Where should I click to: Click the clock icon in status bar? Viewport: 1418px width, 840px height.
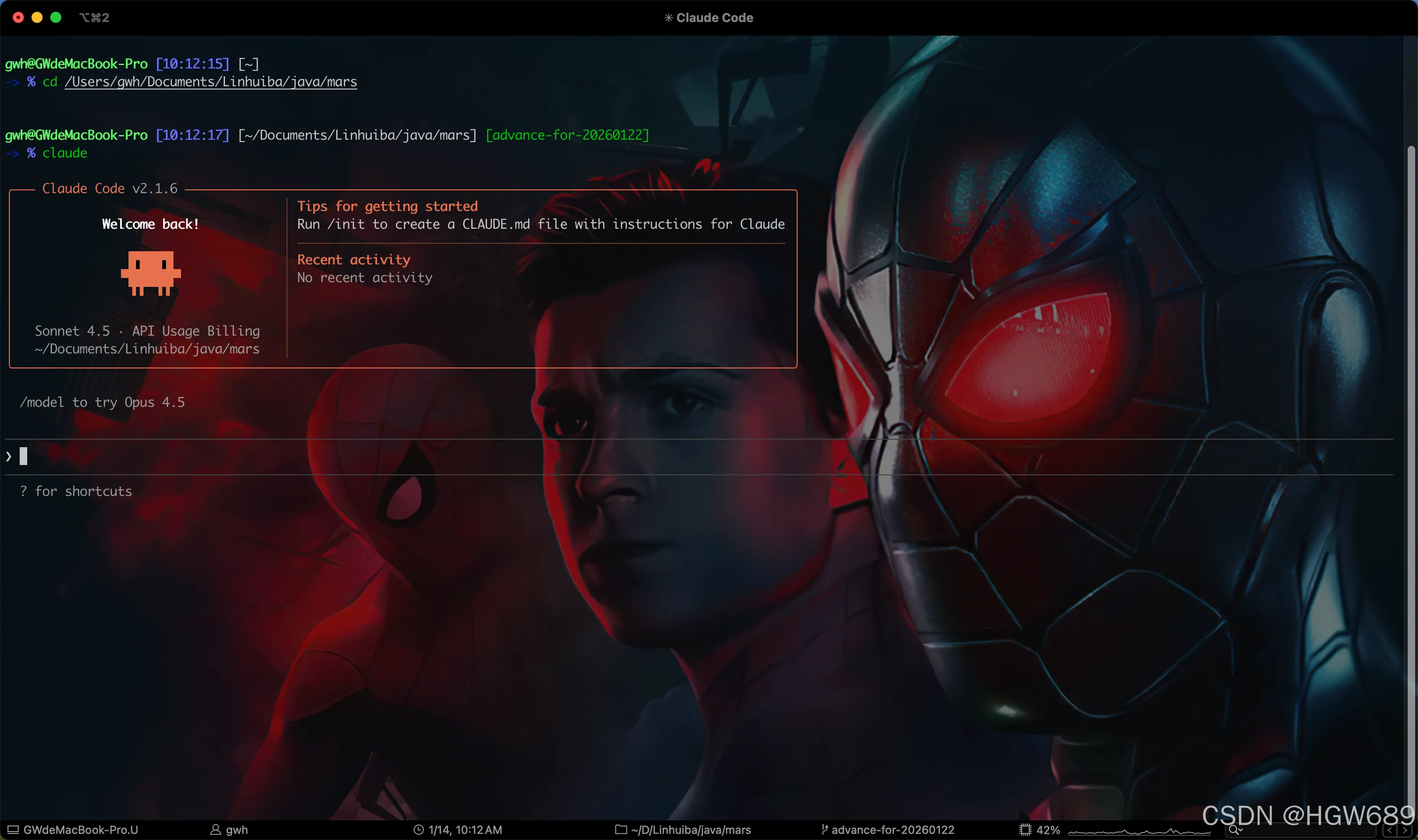[418, 830]
